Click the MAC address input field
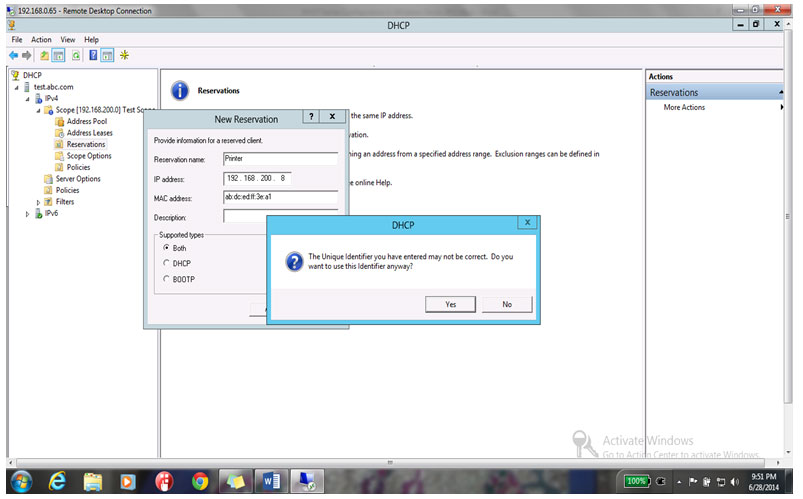Viewport: 803px width, 499px height. [280, 197]
